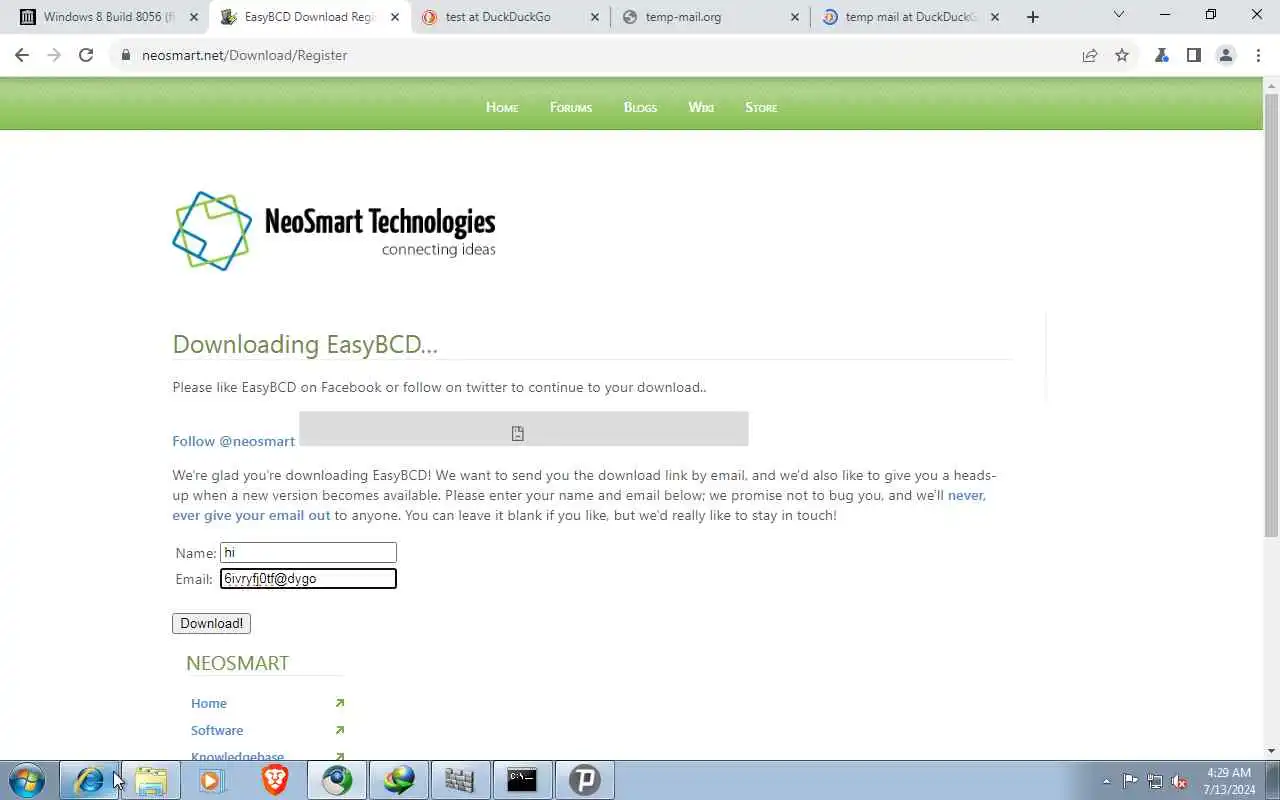
Task: Open 'never, ever give your email out' link
Action: (579, 505)
